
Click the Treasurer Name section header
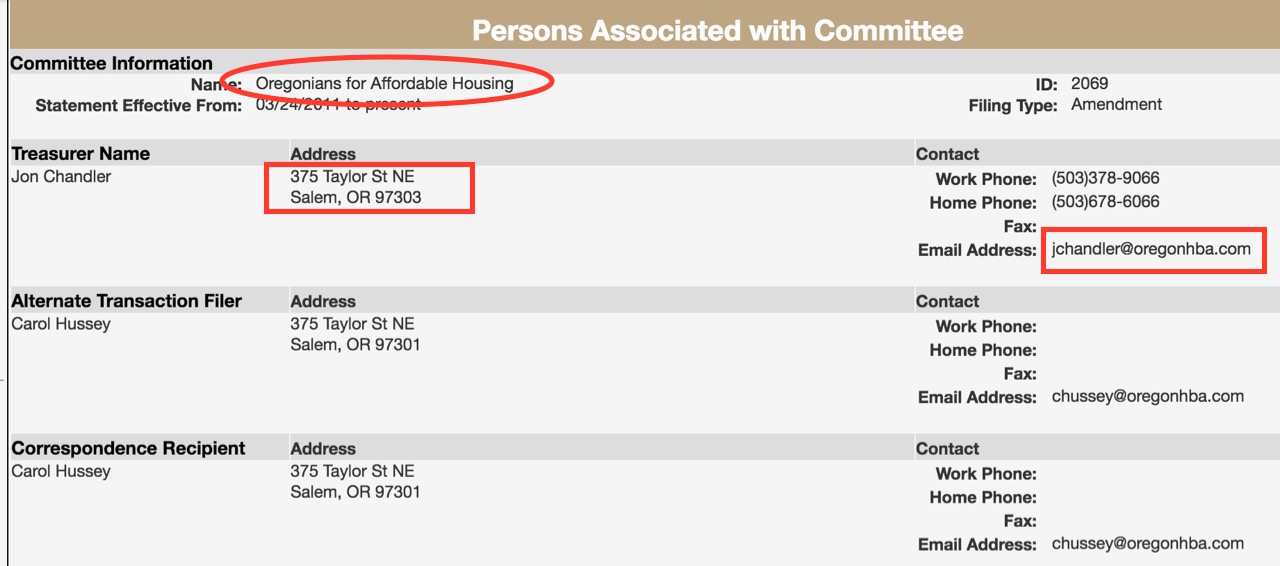click(80, 154)
